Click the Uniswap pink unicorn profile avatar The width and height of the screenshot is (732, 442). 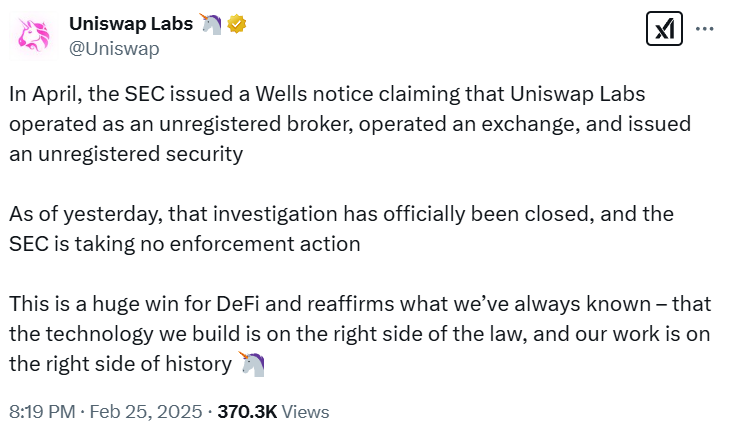click(36, 35)
